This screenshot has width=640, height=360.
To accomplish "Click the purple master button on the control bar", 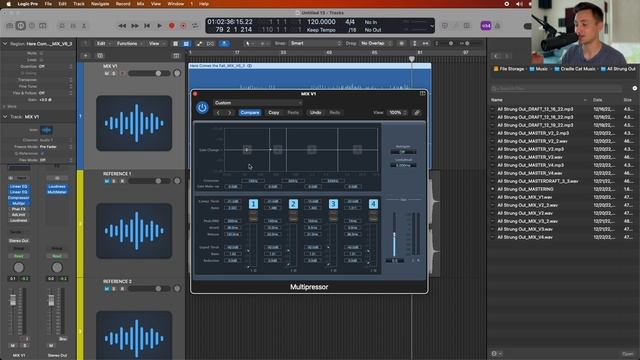I will point(486,26).
